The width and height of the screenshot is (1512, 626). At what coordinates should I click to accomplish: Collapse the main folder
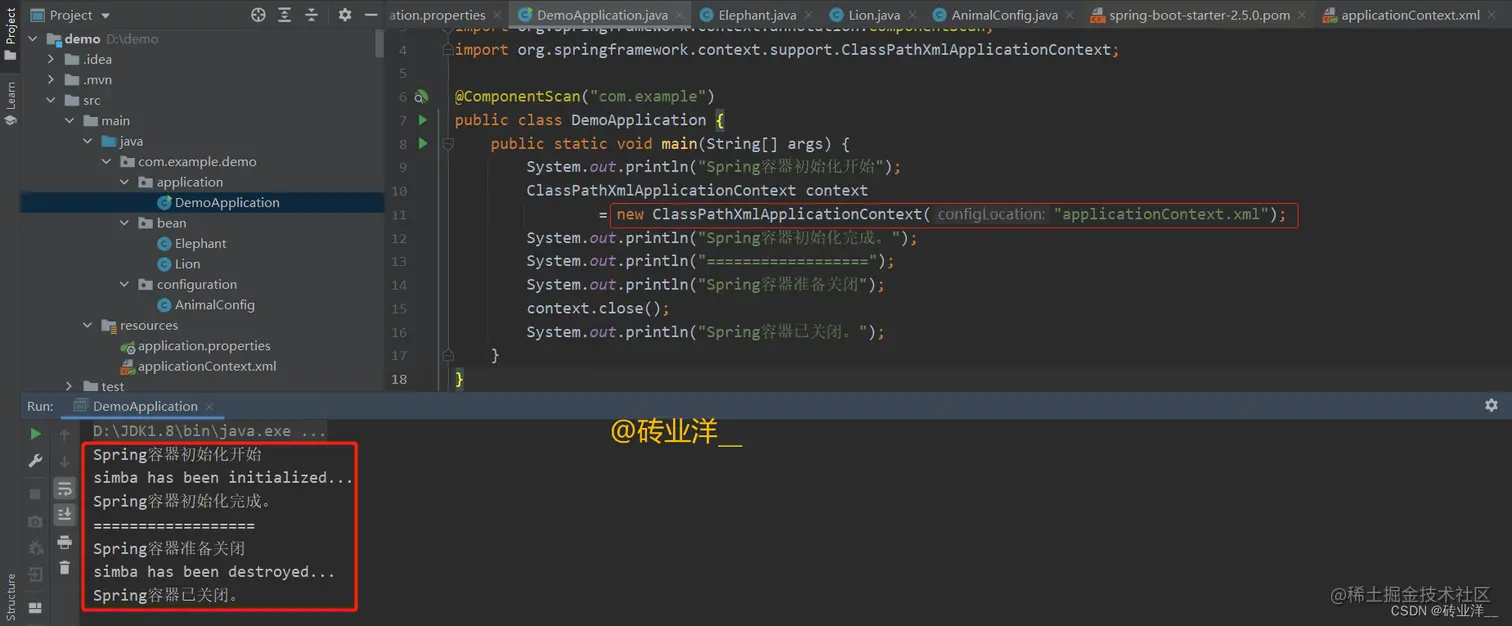70,121
